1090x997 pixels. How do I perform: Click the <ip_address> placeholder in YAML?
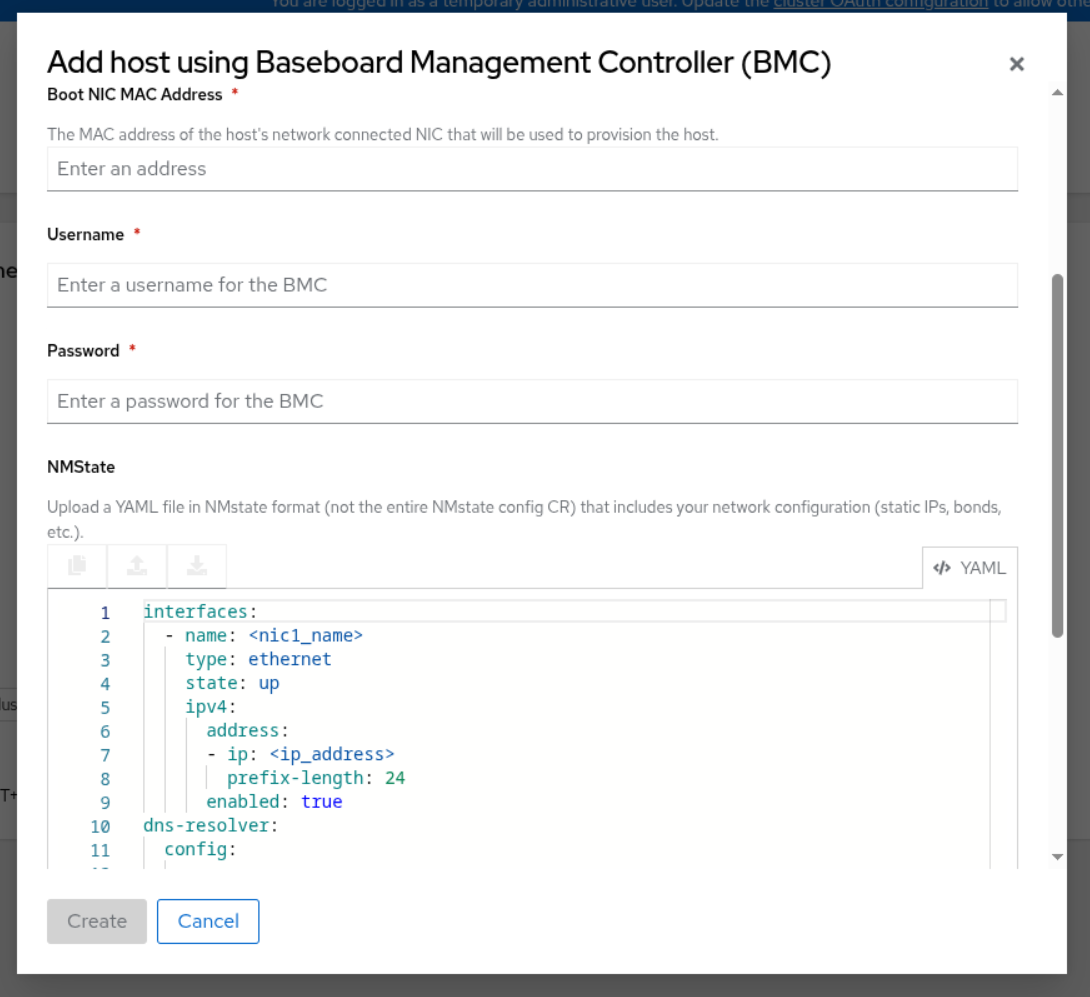(x=332, y=754)
